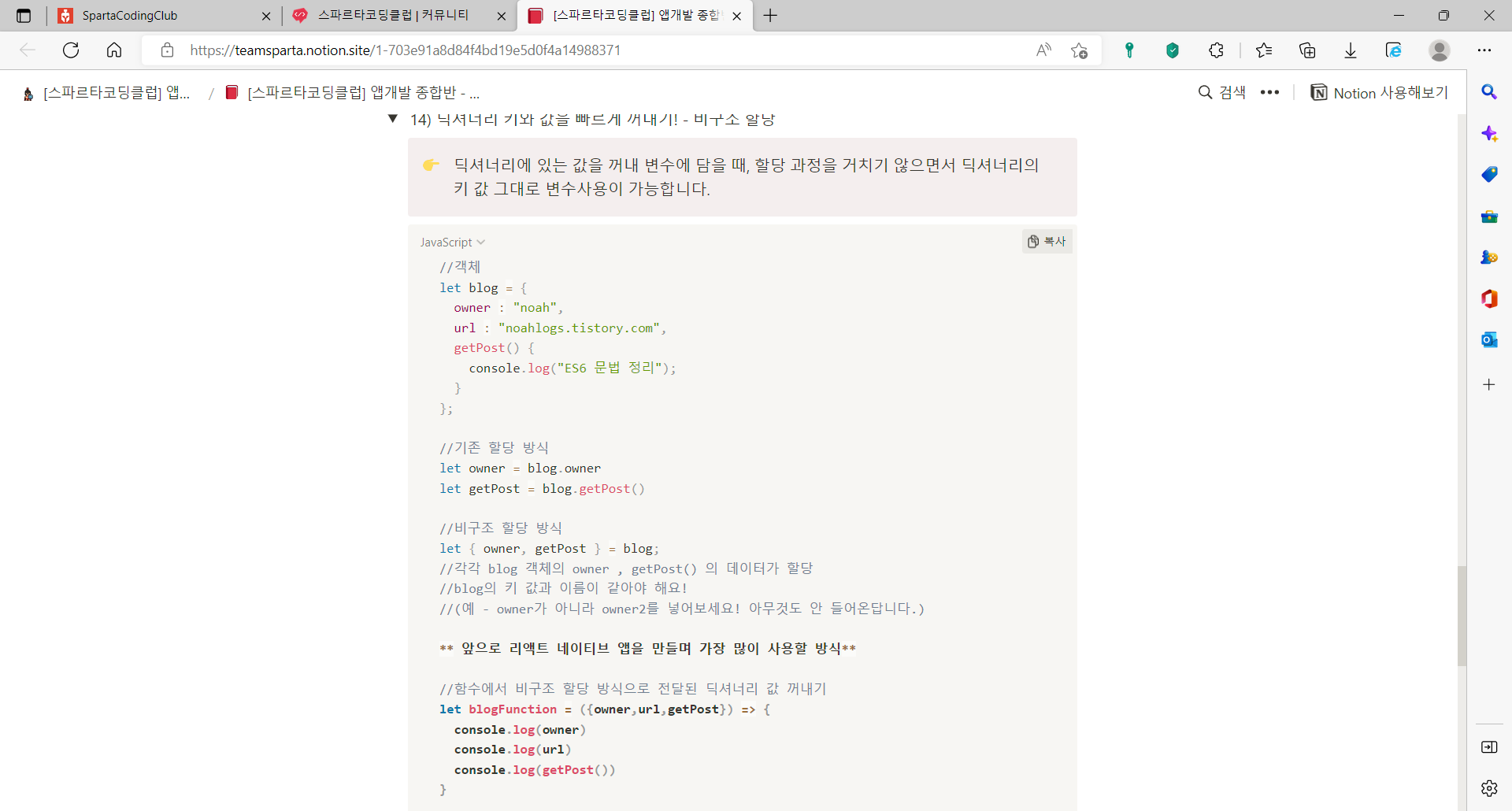Click Notion 사용해보기 button

[x=1380, y=93]
